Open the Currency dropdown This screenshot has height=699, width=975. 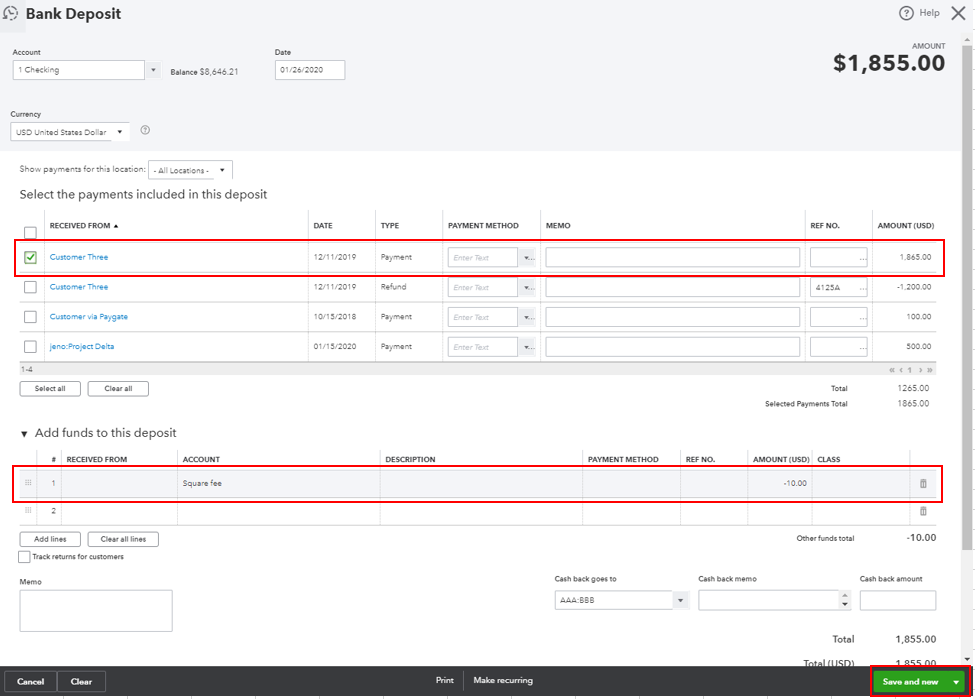pos(119,132)
